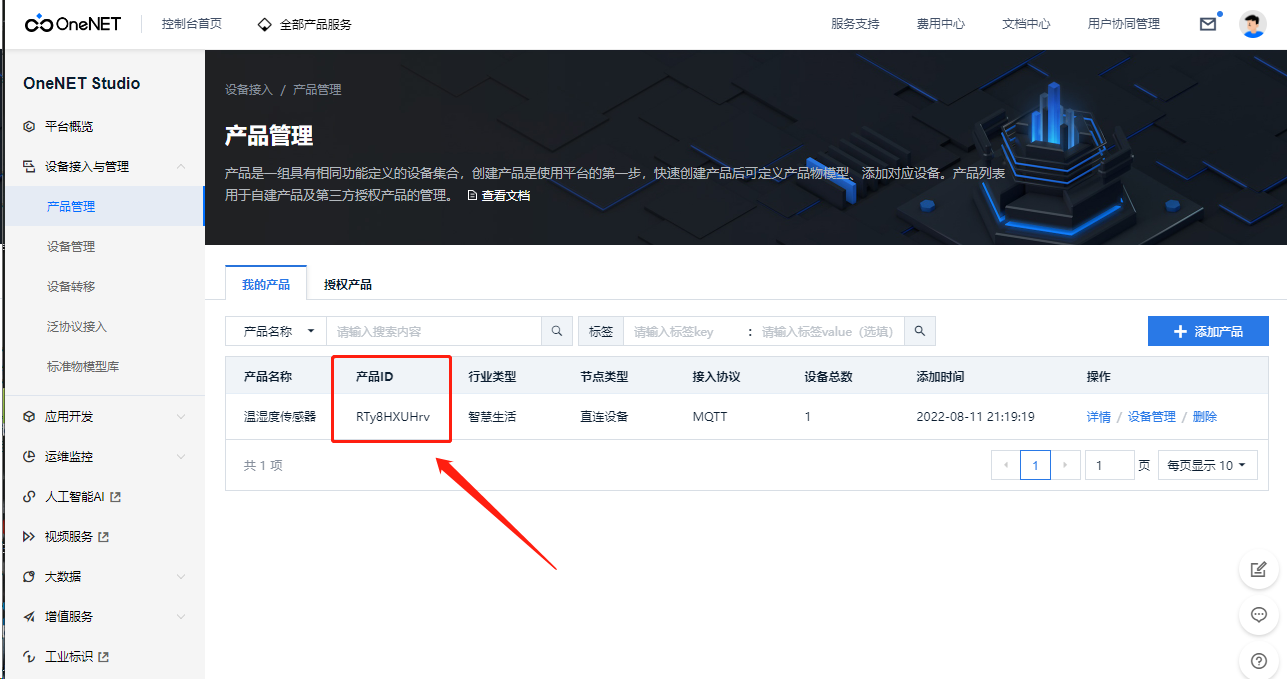
Task: Click the OneNET Studio sidebar title
Action: tap(82, 84)
